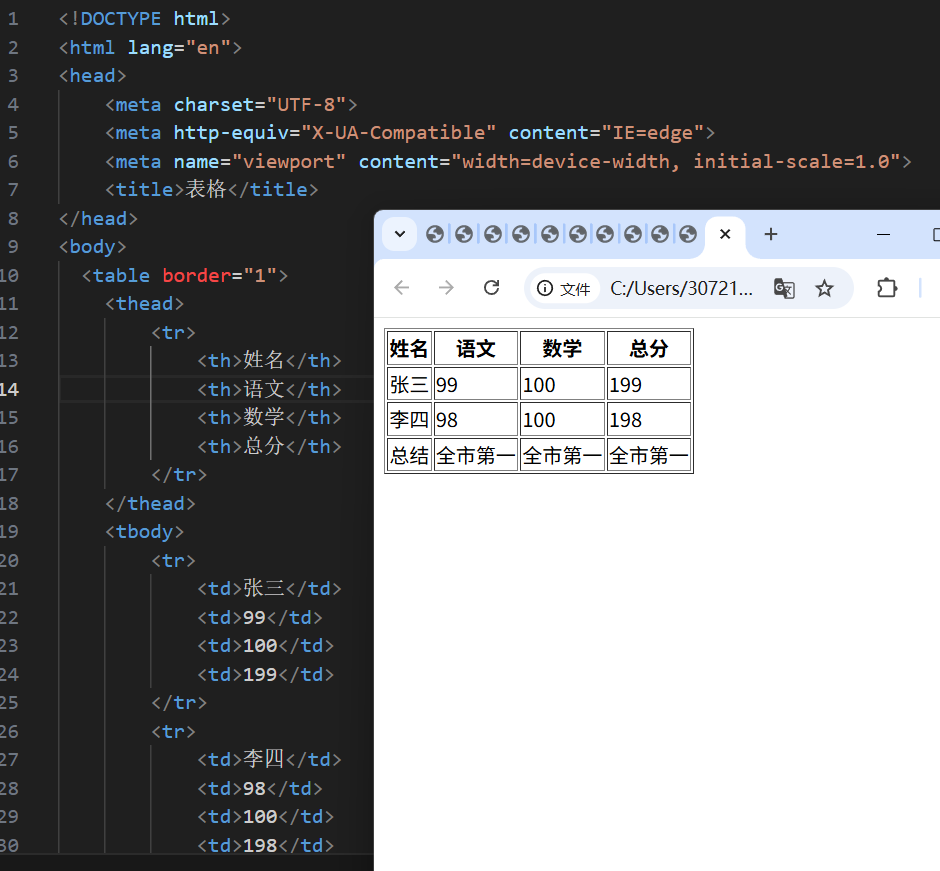Click the td 张三 line in the editor

coord(270,589)
